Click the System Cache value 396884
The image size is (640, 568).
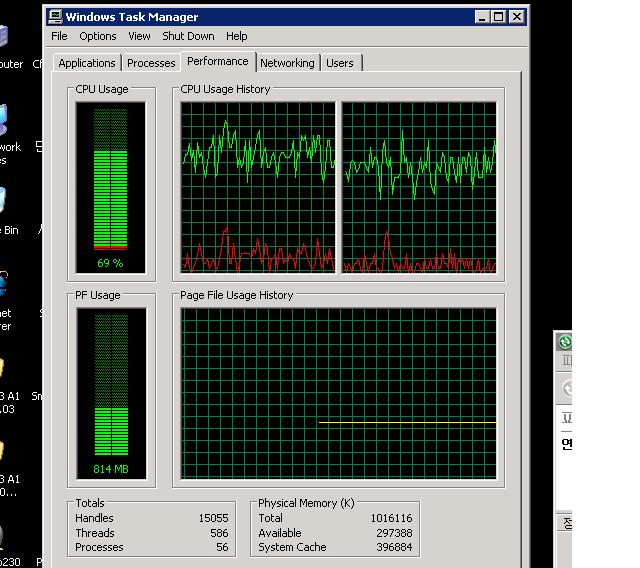(x=394, y=547)
